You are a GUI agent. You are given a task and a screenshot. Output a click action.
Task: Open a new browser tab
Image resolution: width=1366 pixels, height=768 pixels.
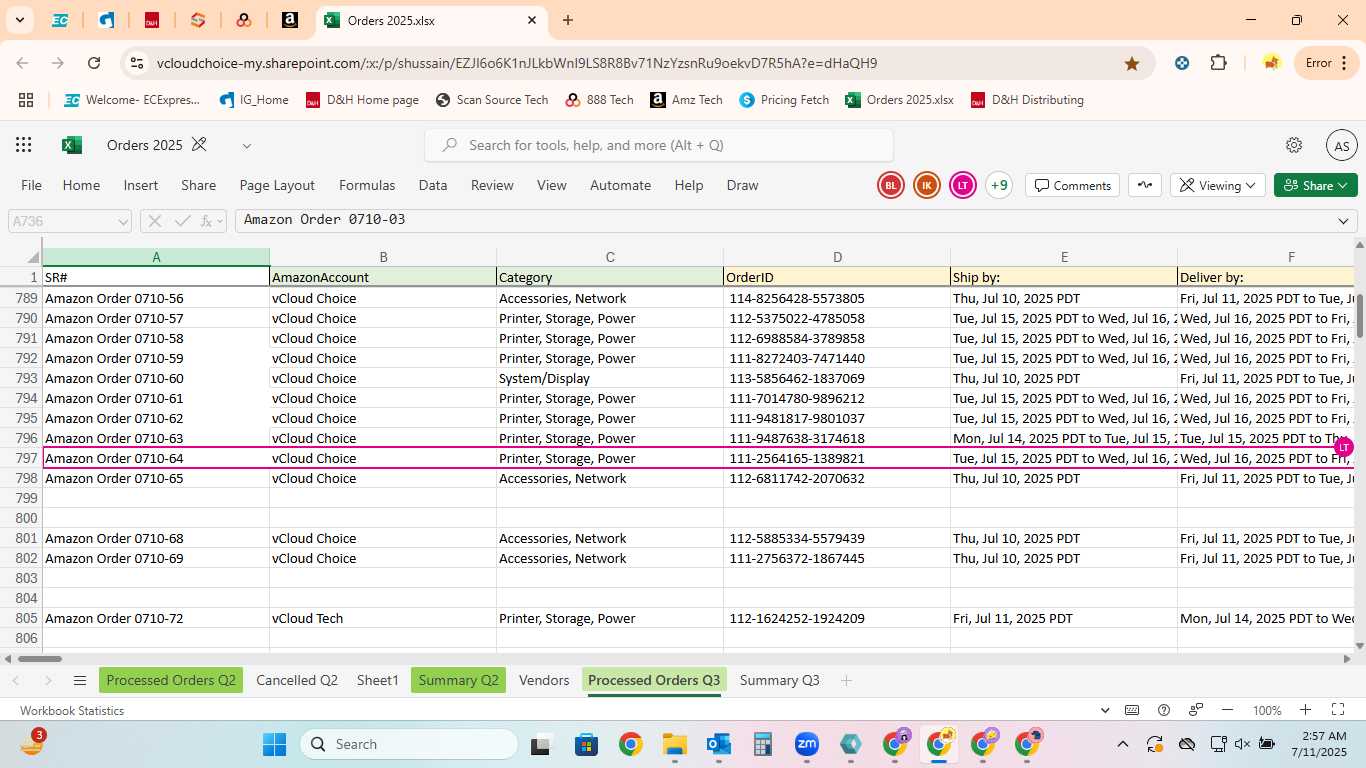point(568,20)
